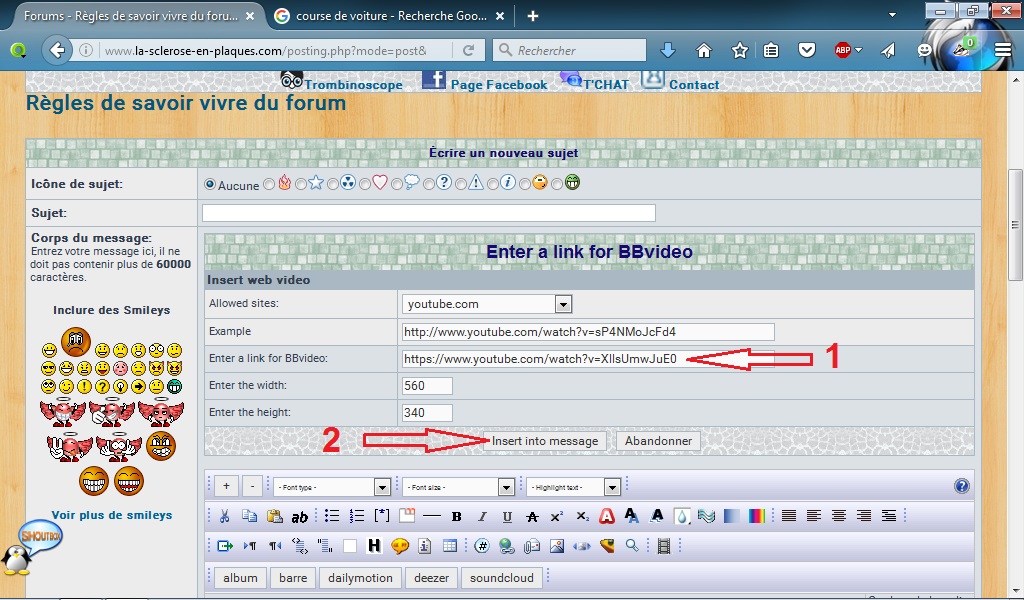
Task: Underline text using the U icon
Action: click(507, 516)
